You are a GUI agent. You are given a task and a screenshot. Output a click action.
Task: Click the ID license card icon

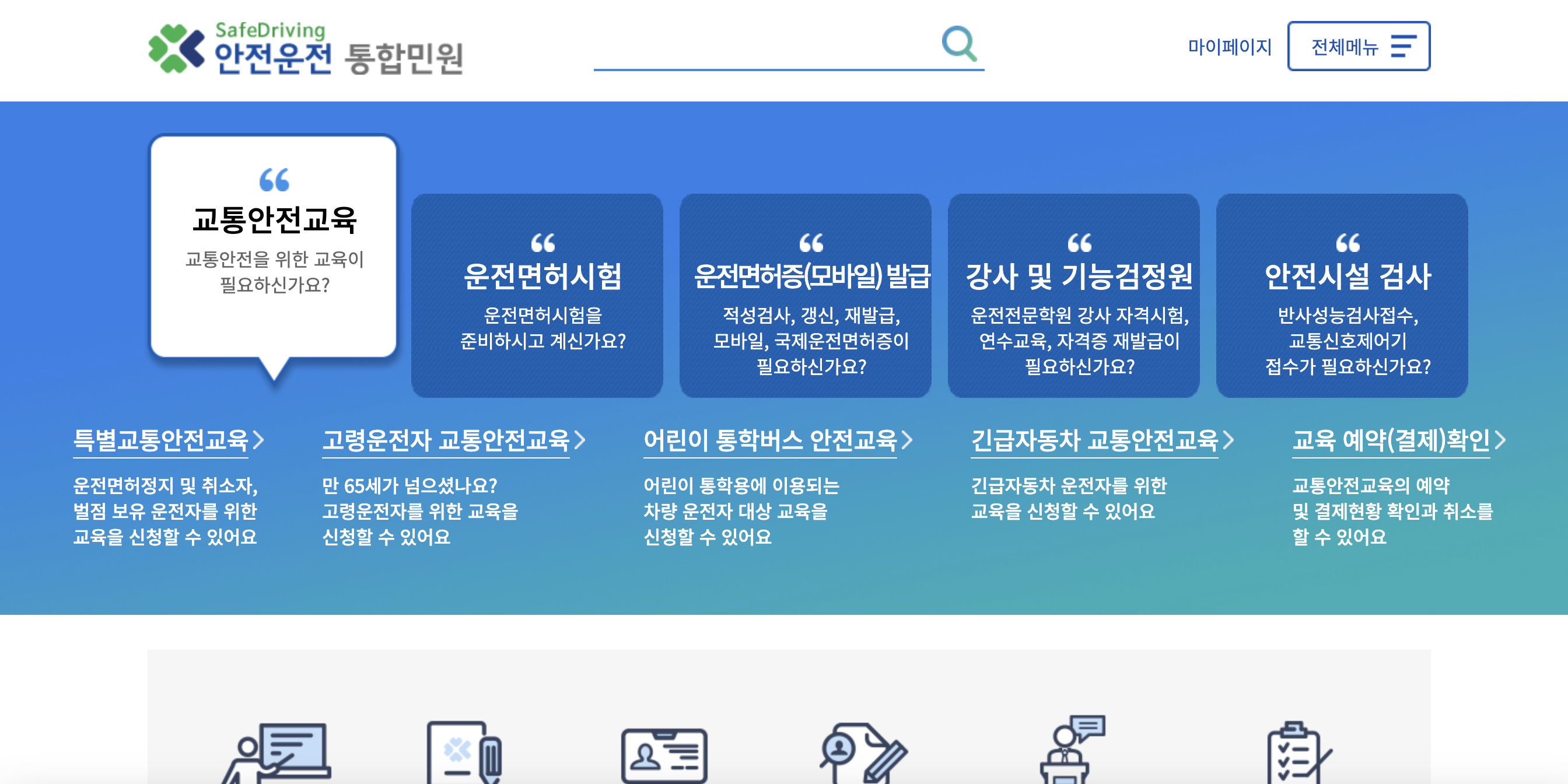click(x=663, y=755)
